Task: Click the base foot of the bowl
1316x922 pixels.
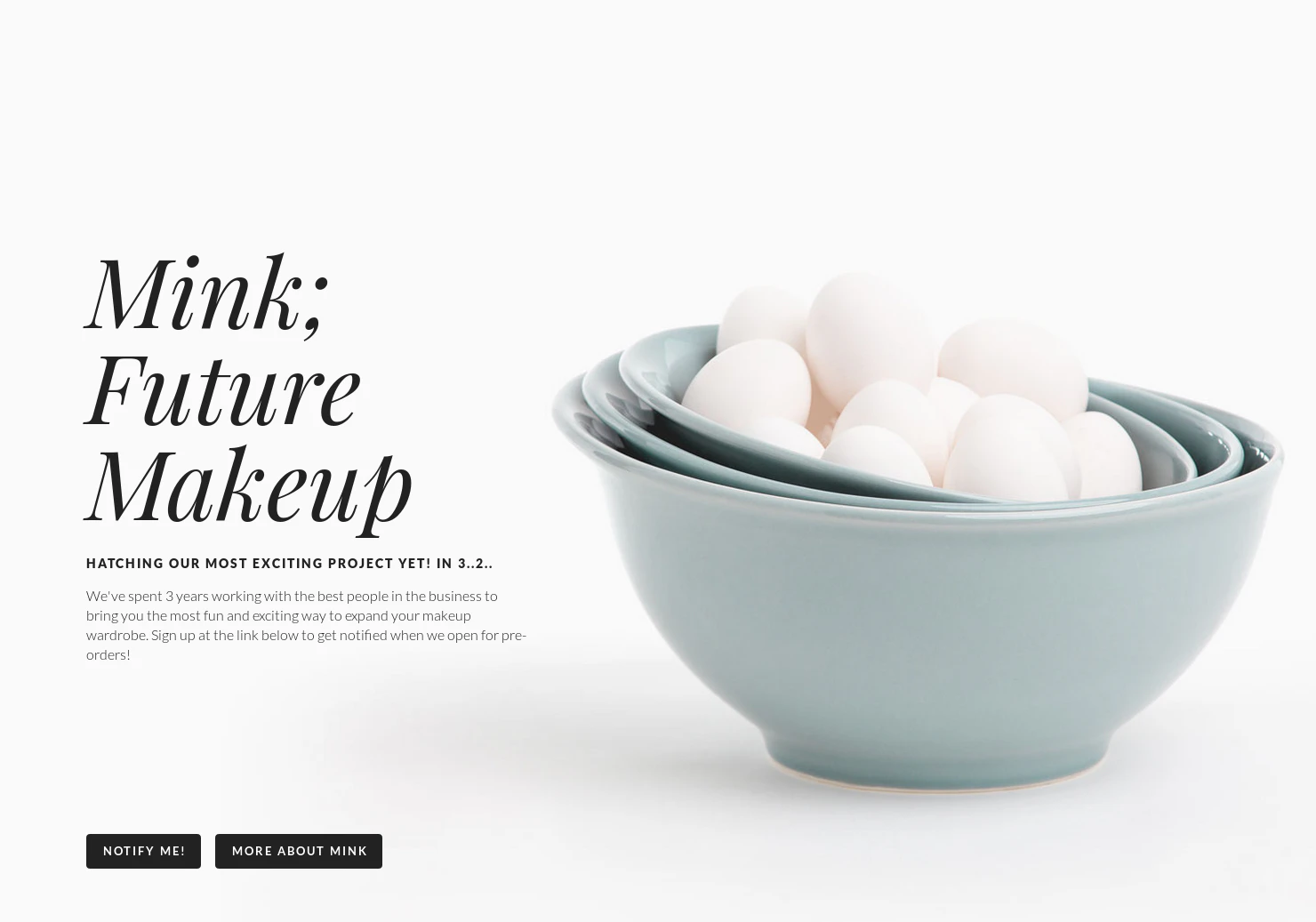Action: point(940,765)
